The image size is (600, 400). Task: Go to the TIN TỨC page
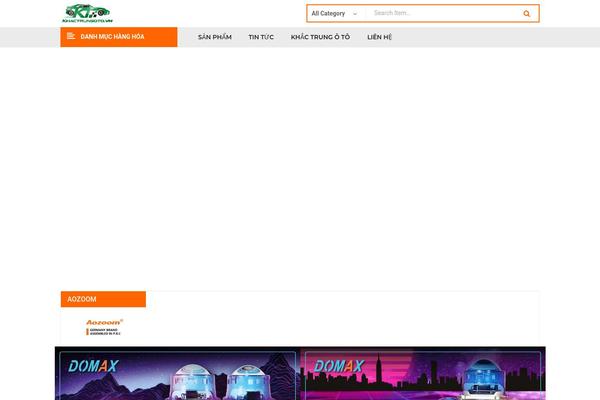click(261, 37)
